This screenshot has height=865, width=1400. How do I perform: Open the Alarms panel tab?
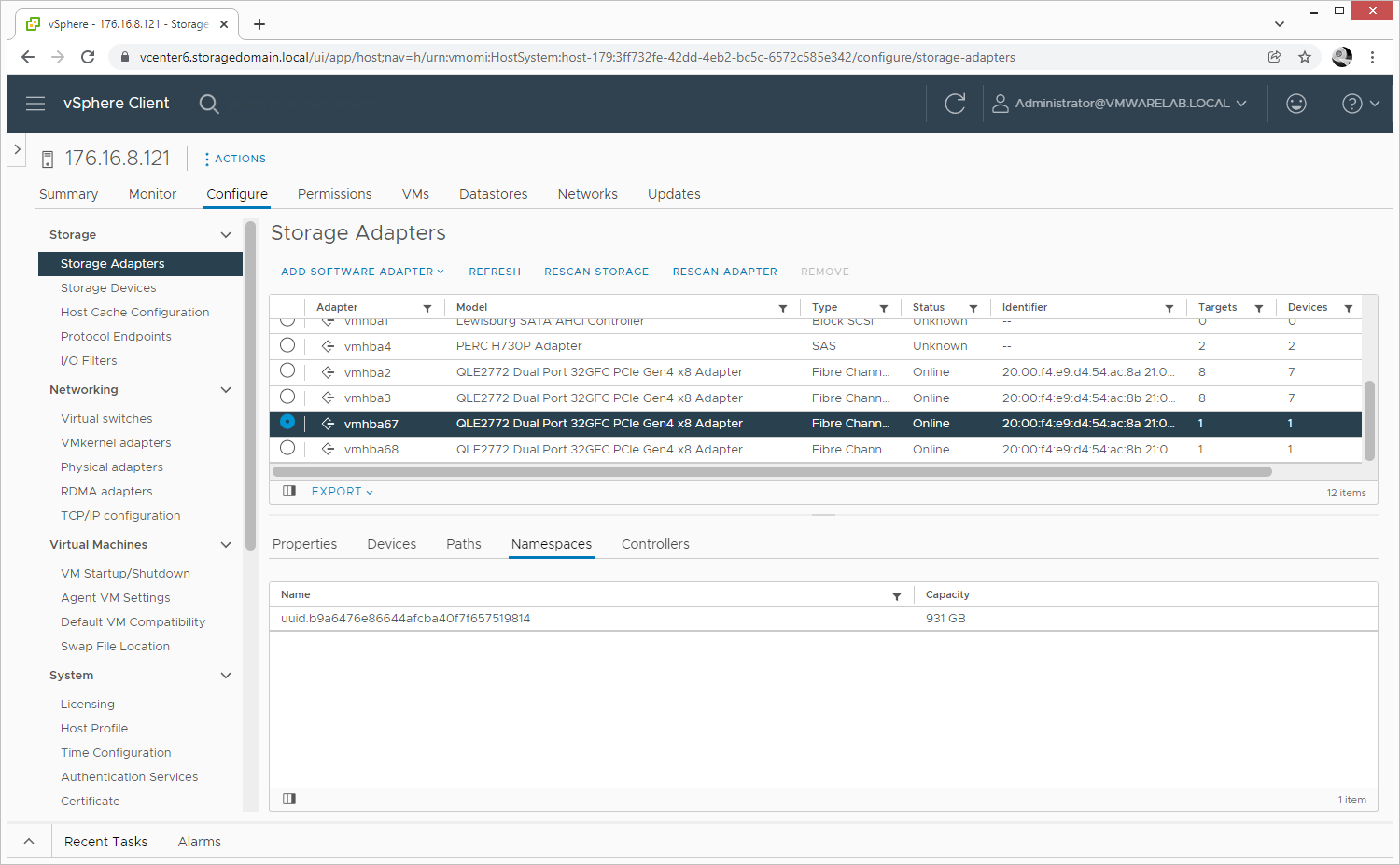pos(200,842)
